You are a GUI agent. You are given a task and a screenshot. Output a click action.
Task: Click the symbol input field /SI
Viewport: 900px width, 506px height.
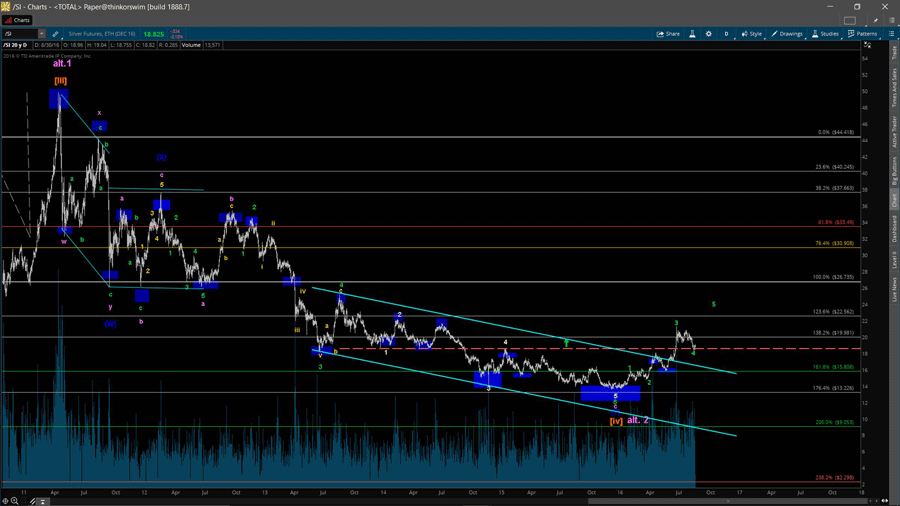click(x=20, y=34)
